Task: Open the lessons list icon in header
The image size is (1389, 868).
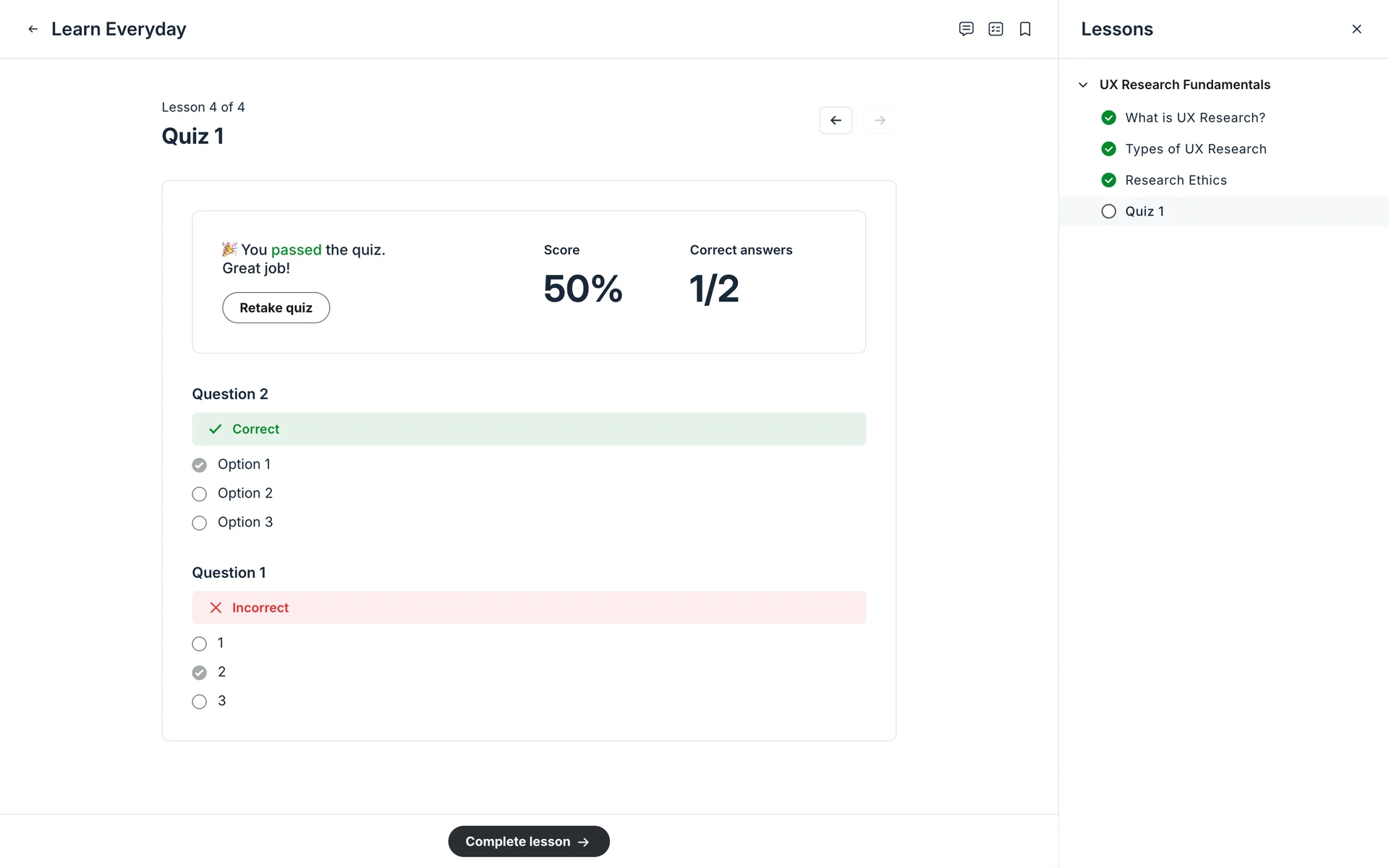Action: pyautogui.click(x=995, y=29)
